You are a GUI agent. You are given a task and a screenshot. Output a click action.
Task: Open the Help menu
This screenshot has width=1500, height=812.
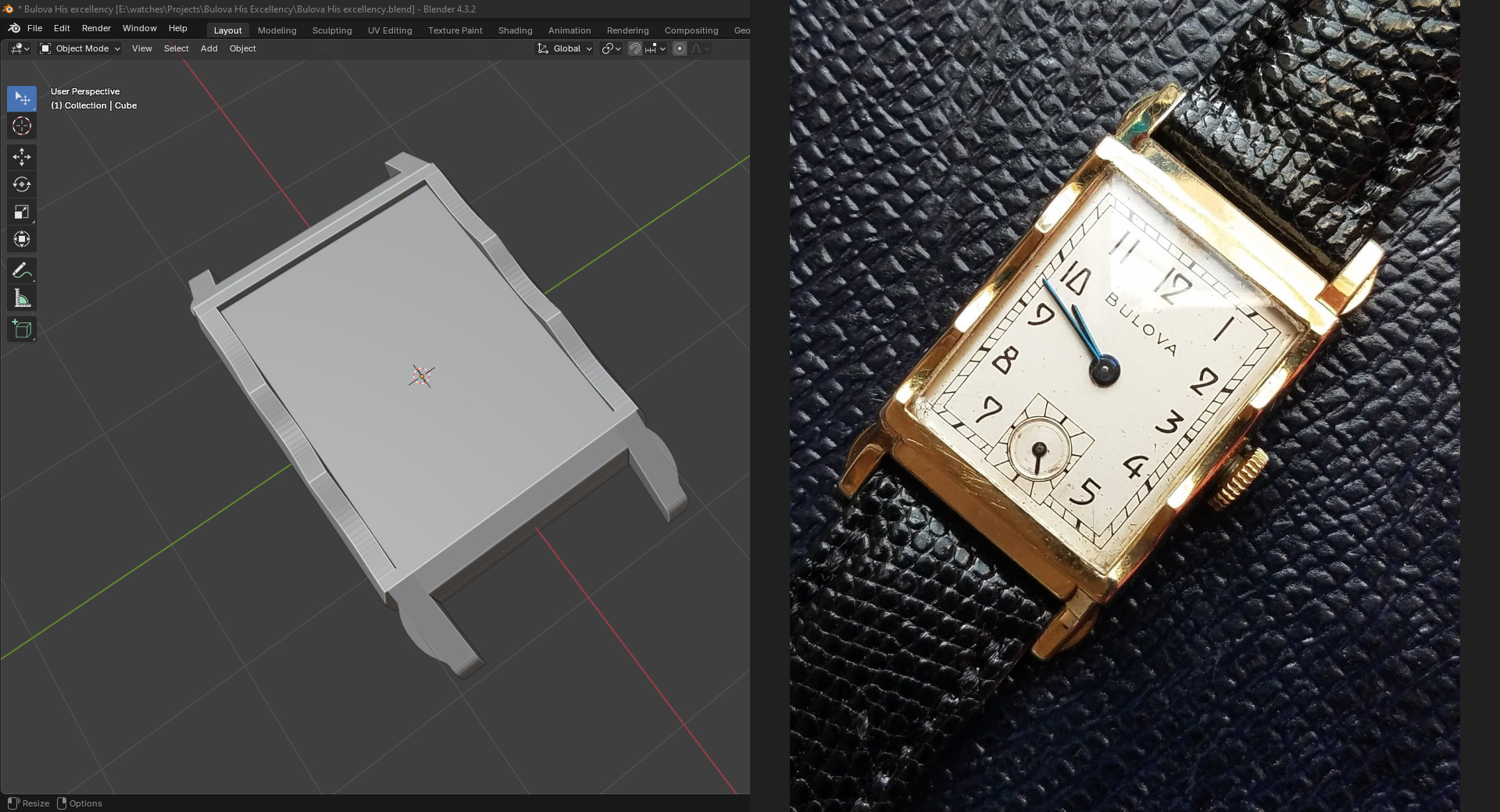(x=178, y=28)
